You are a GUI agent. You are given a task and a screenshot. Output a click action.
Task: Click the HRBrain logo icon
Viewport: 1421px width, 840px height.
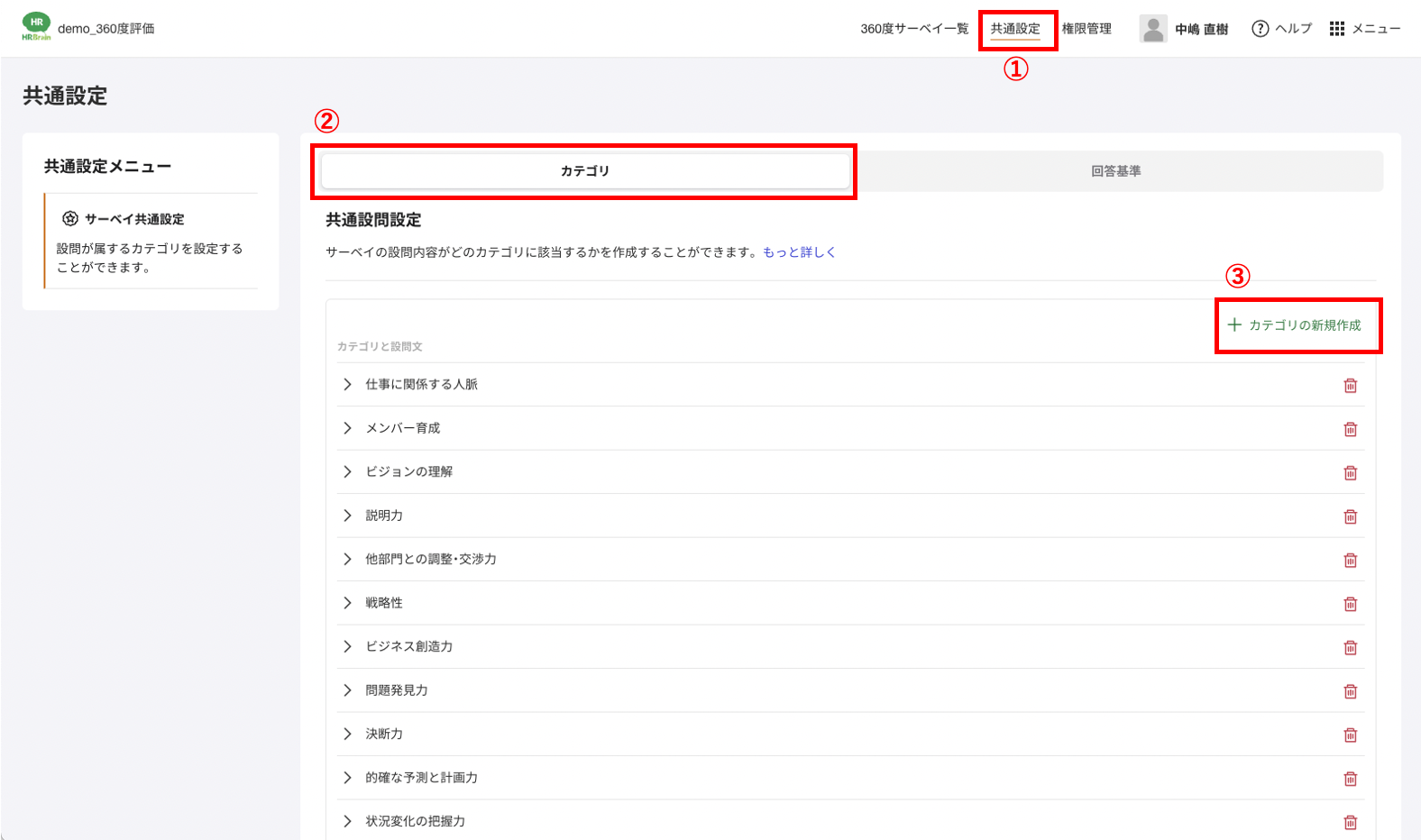pos(36,27)
